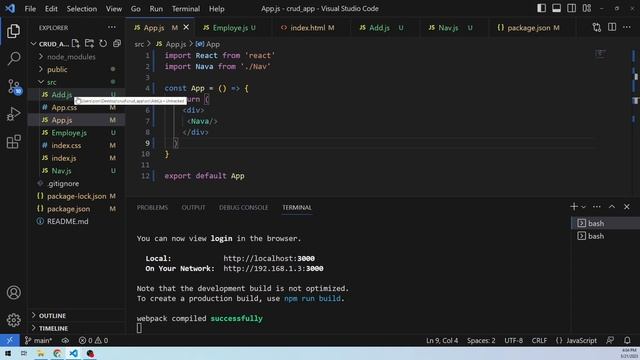640x360 pixels.
Task: Click the editor minimap
Action: pos(600,53)
